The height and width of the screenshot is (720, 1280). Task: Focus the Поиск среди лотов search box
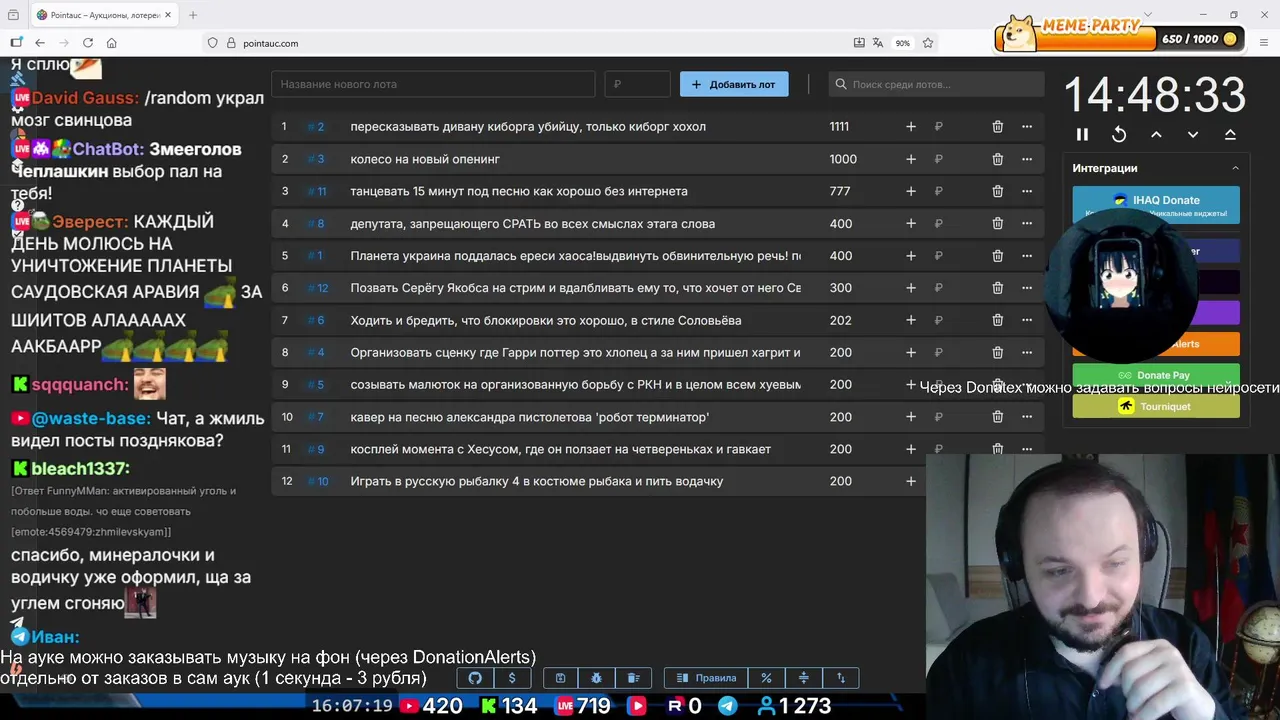tap(936, 84)
